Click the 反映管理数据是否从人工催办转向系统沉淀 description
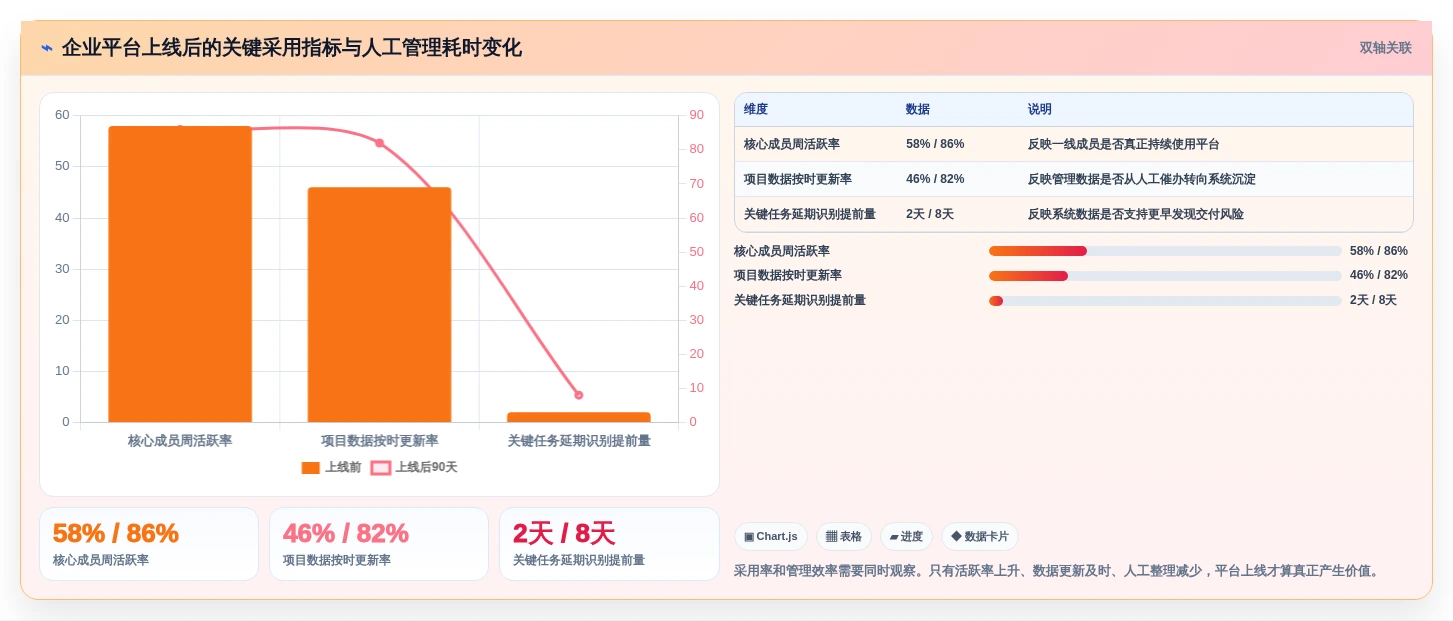1453x621 pixels. click(x=1142, y=179)
